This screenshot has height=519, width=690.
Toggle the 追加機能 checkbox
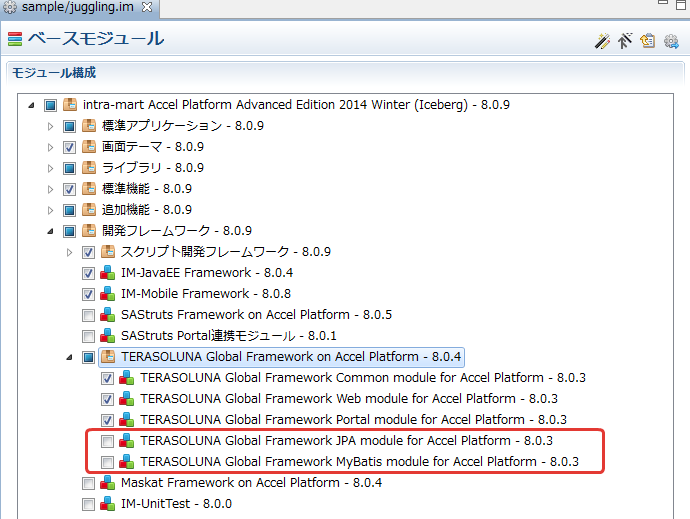69,210
